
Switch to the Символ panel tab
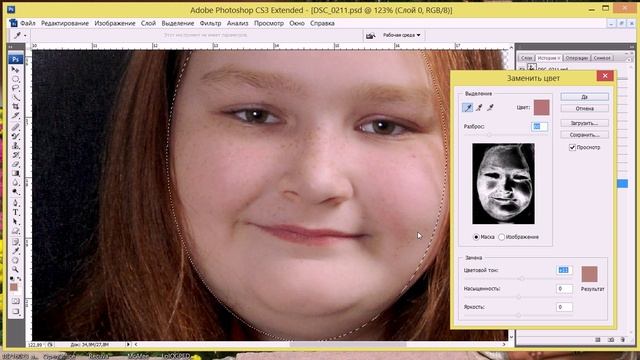pos(602,58)
